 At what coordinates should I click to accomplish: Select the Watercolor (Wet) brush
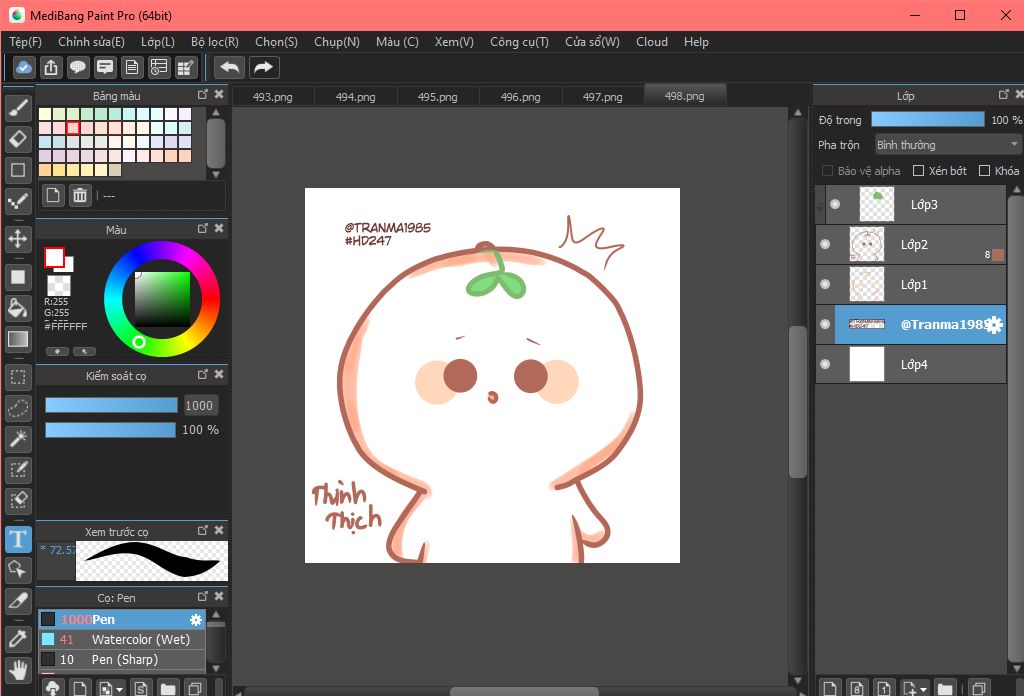(121, 639)
